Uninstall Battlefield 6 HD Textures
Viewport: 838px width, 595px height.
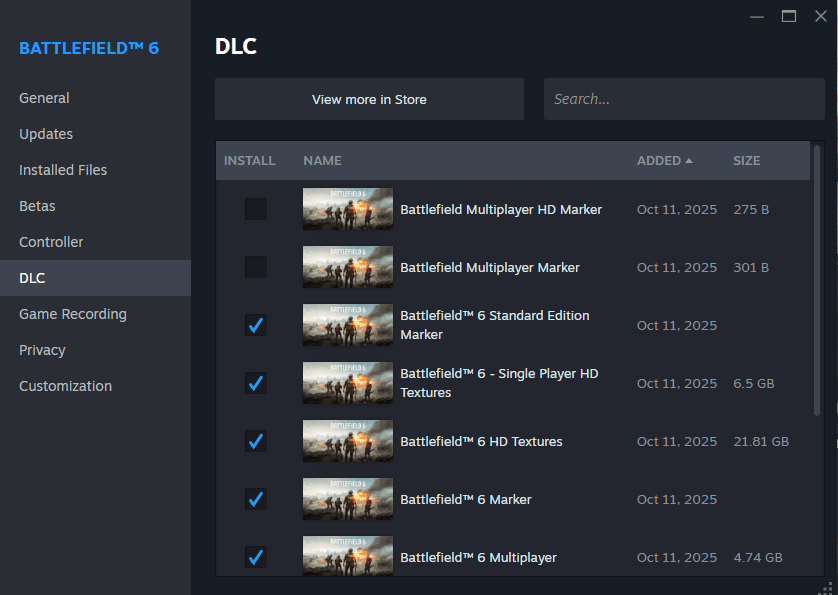pyautogui.click(x=256, y=441)
